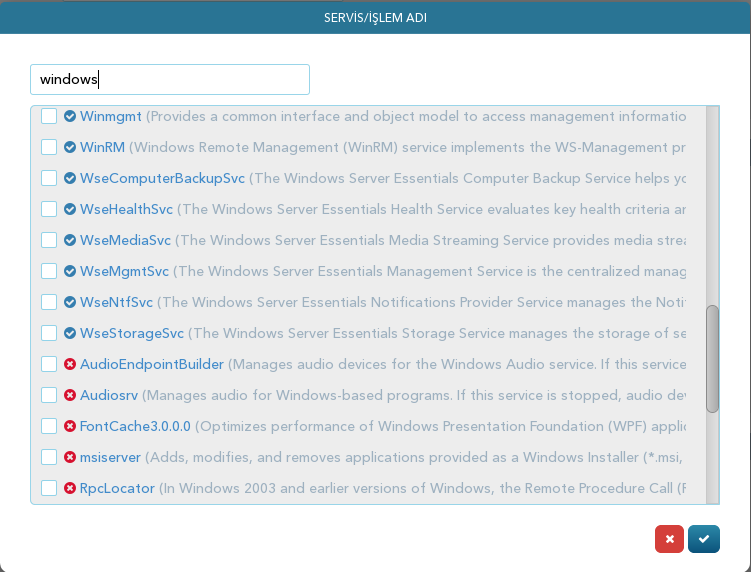Click the WseComputerBackupSvc service name

coord(162,178)
